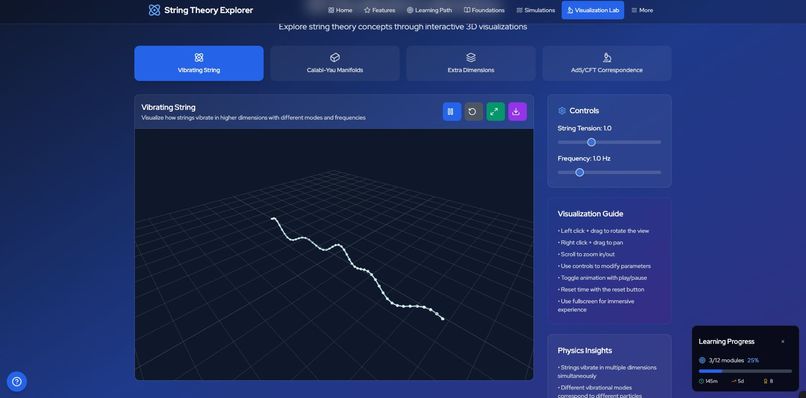Expand the More menu
This screenshot has height=398, width=806.
[x=642, y=10]
